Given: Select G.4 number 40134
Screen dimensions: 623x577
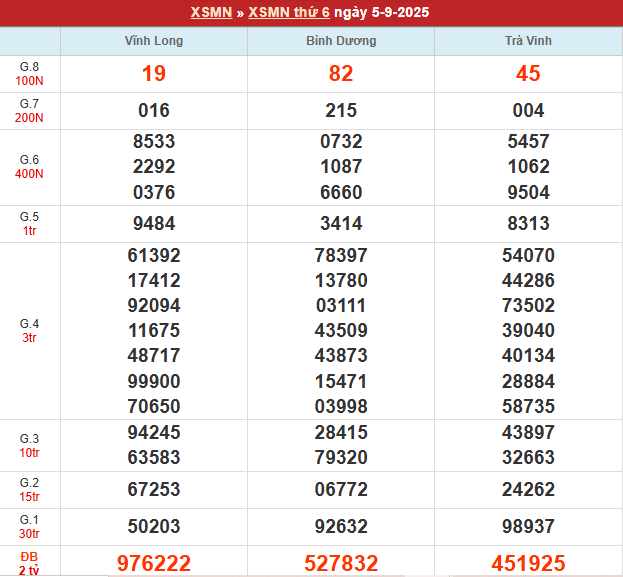Looking at the screenshot, I should 528,356.
